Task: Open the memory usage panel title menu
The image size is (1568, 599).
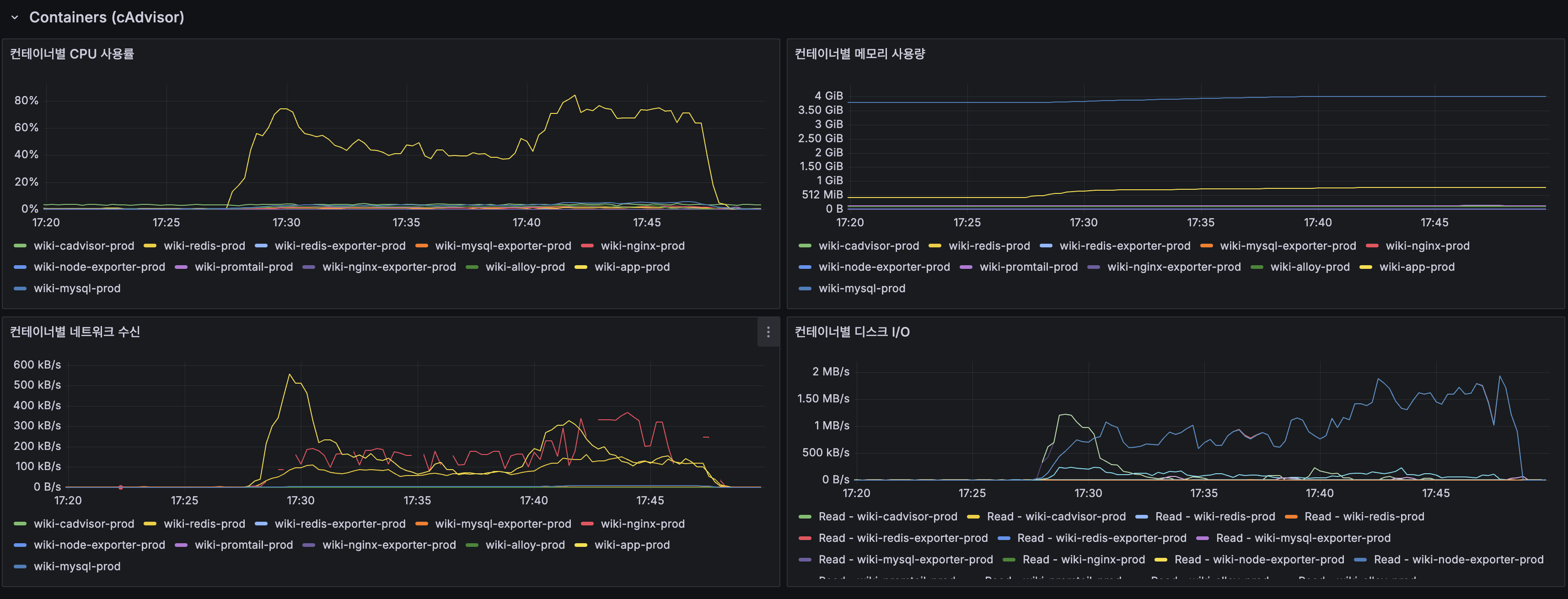Action: coord(859,54)
